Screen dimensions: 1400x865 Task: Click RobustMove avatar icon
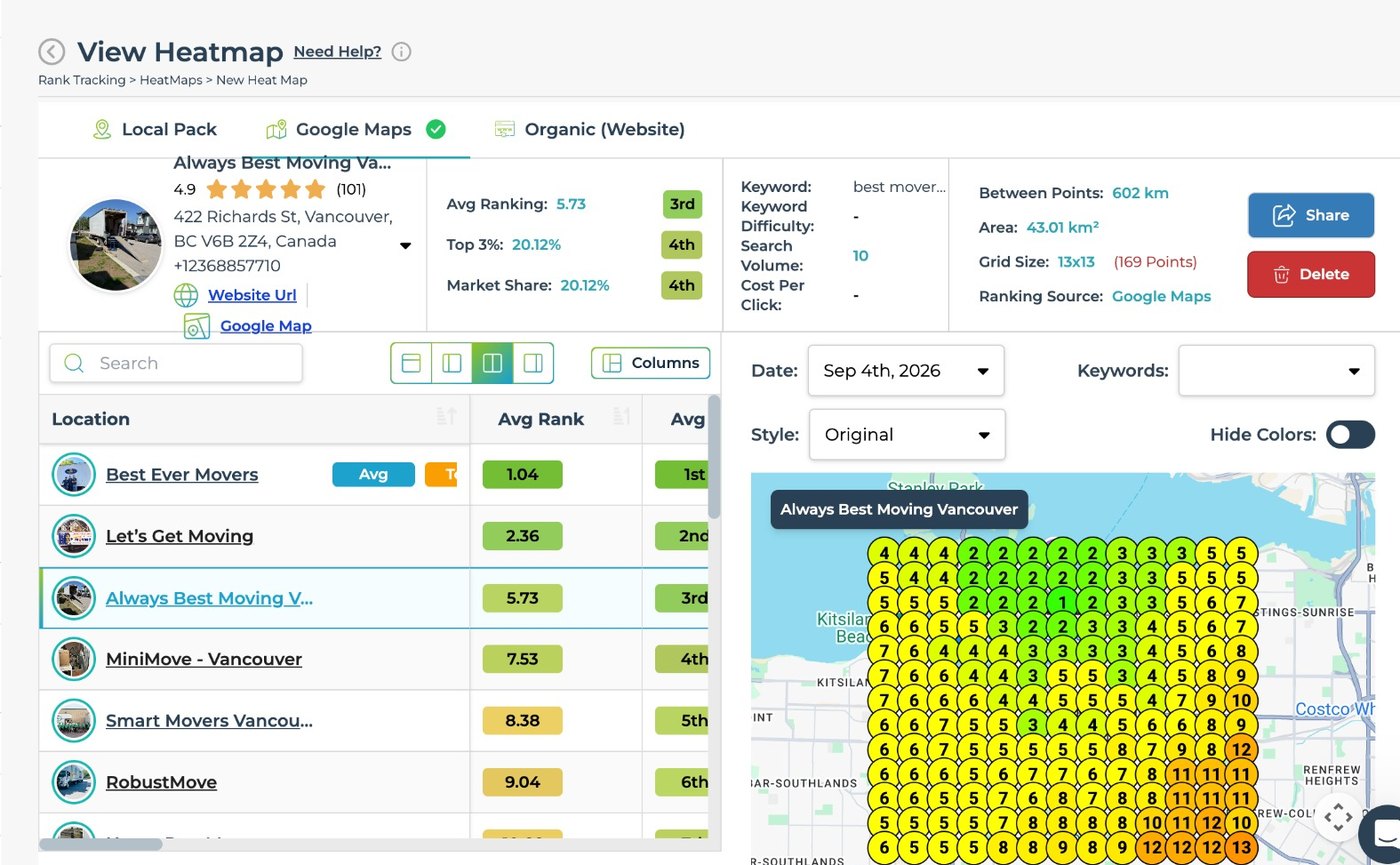coord(73,782)
